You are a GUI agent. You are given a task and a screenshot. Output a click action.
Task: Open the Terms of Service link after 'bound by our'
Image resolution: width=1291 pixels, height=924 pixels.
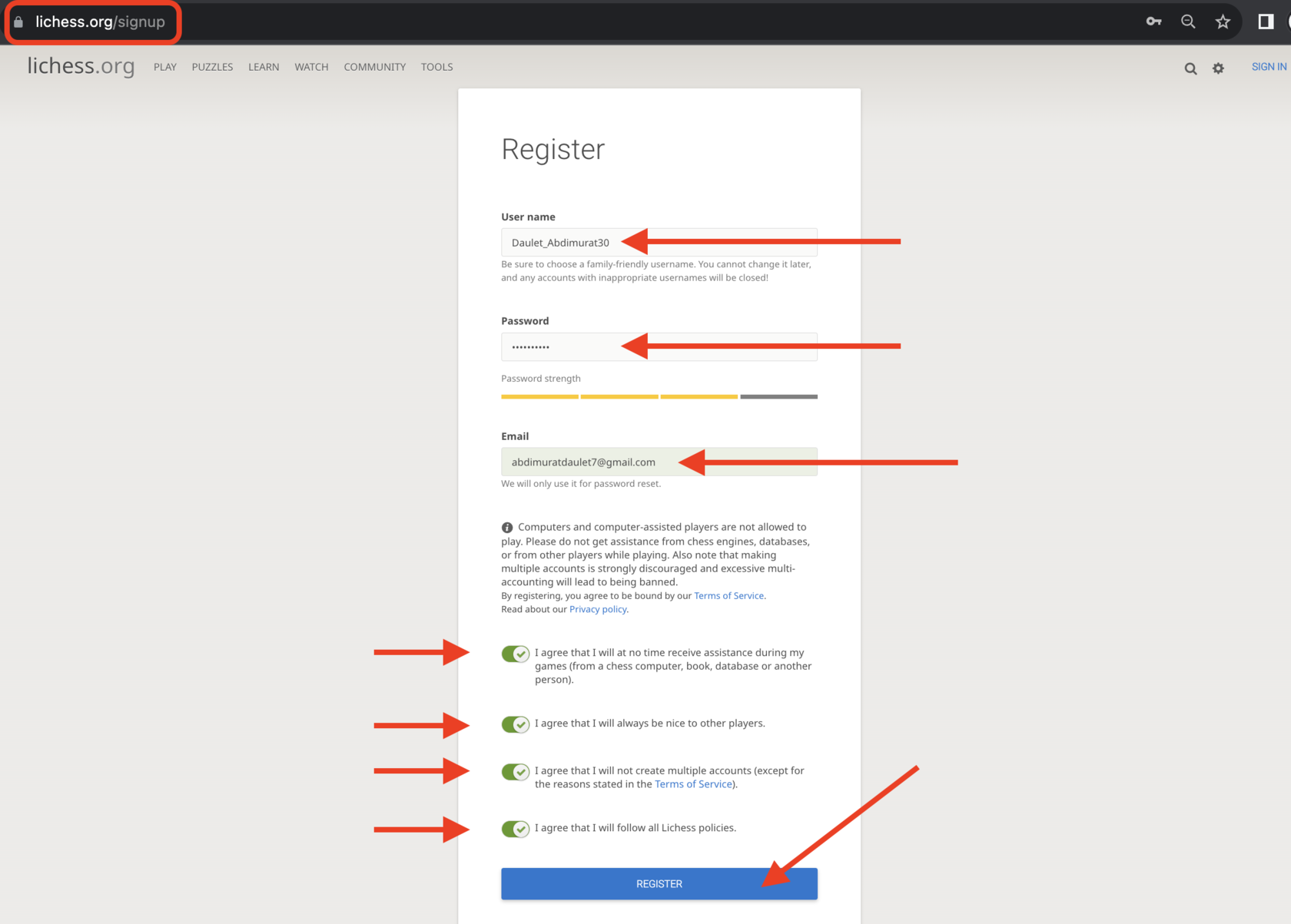click(728, 596)
